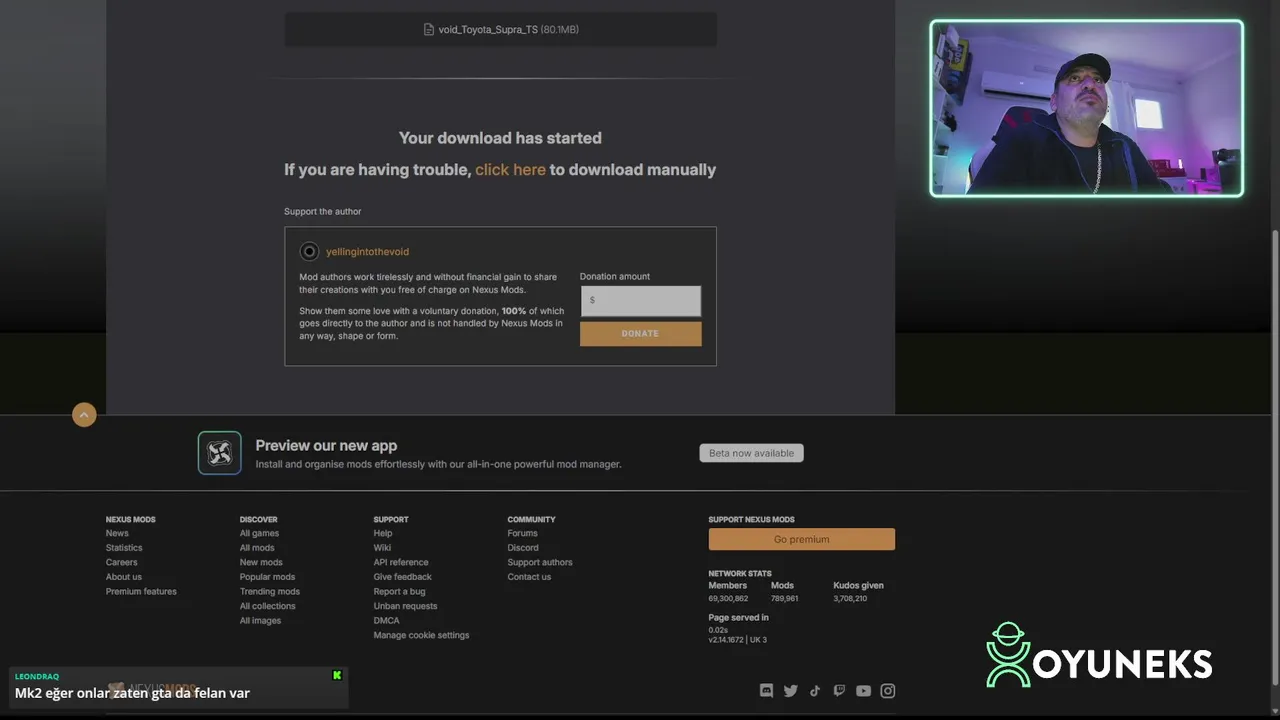Open the YouTube social icon

863,690
